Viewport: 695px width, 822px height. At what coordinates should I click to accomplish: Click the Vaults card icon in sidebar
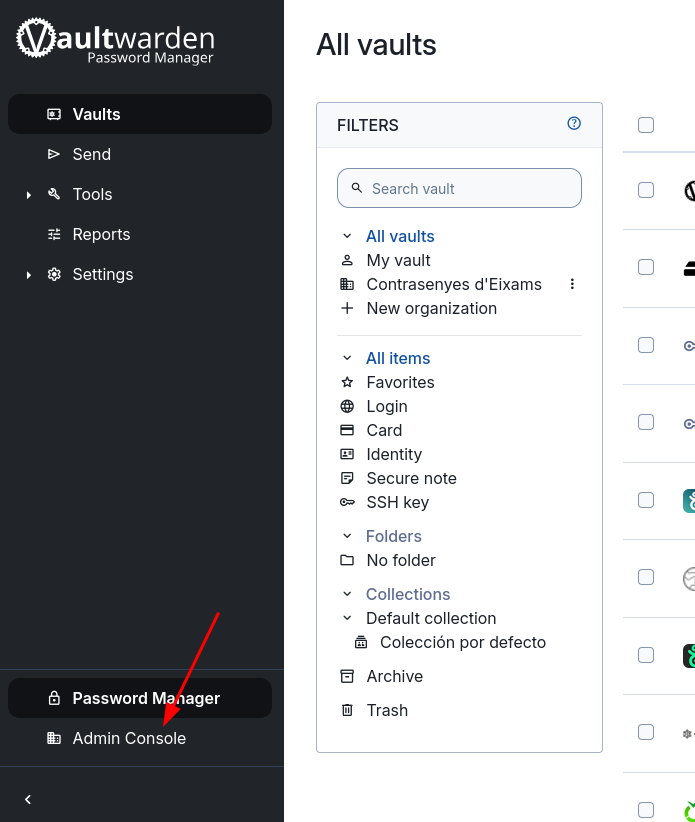tap(54, 114)
